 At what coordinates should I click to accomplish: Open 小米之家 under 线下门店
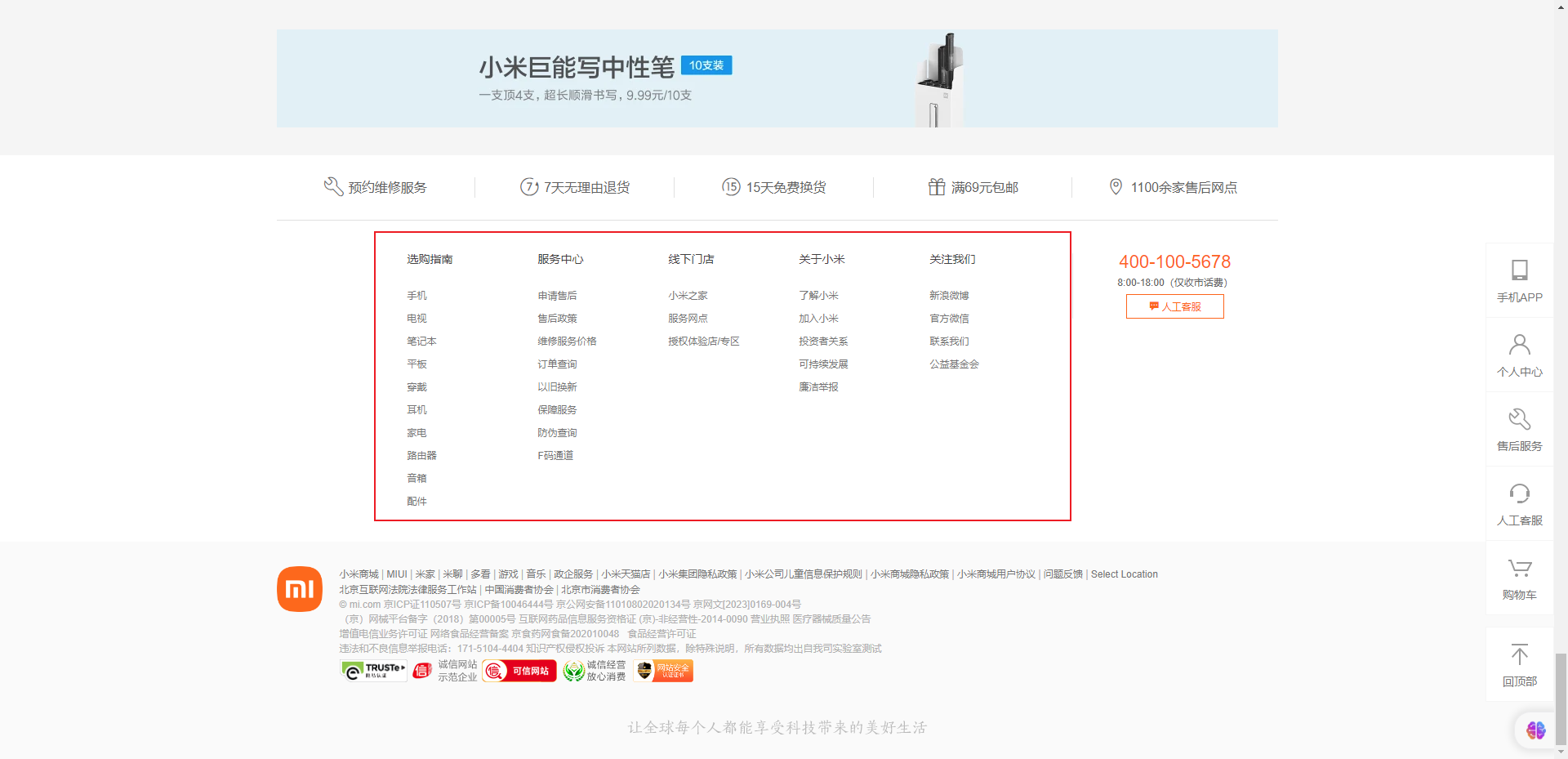[x=688, y=295]
